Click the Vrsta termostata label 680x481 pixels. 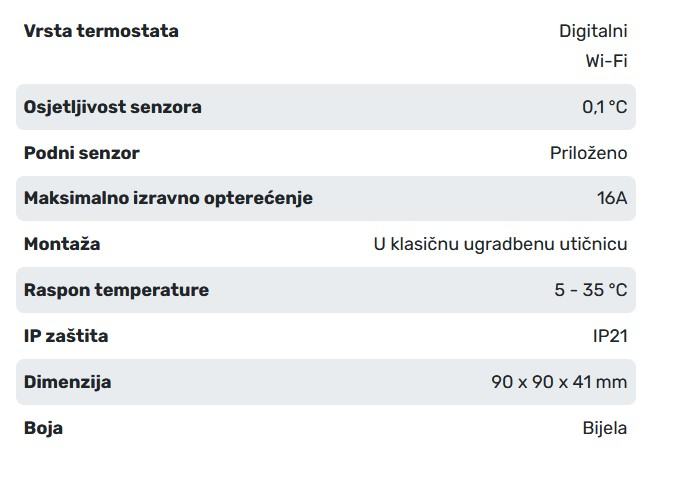pyautogui.click(x=101, y=31)
